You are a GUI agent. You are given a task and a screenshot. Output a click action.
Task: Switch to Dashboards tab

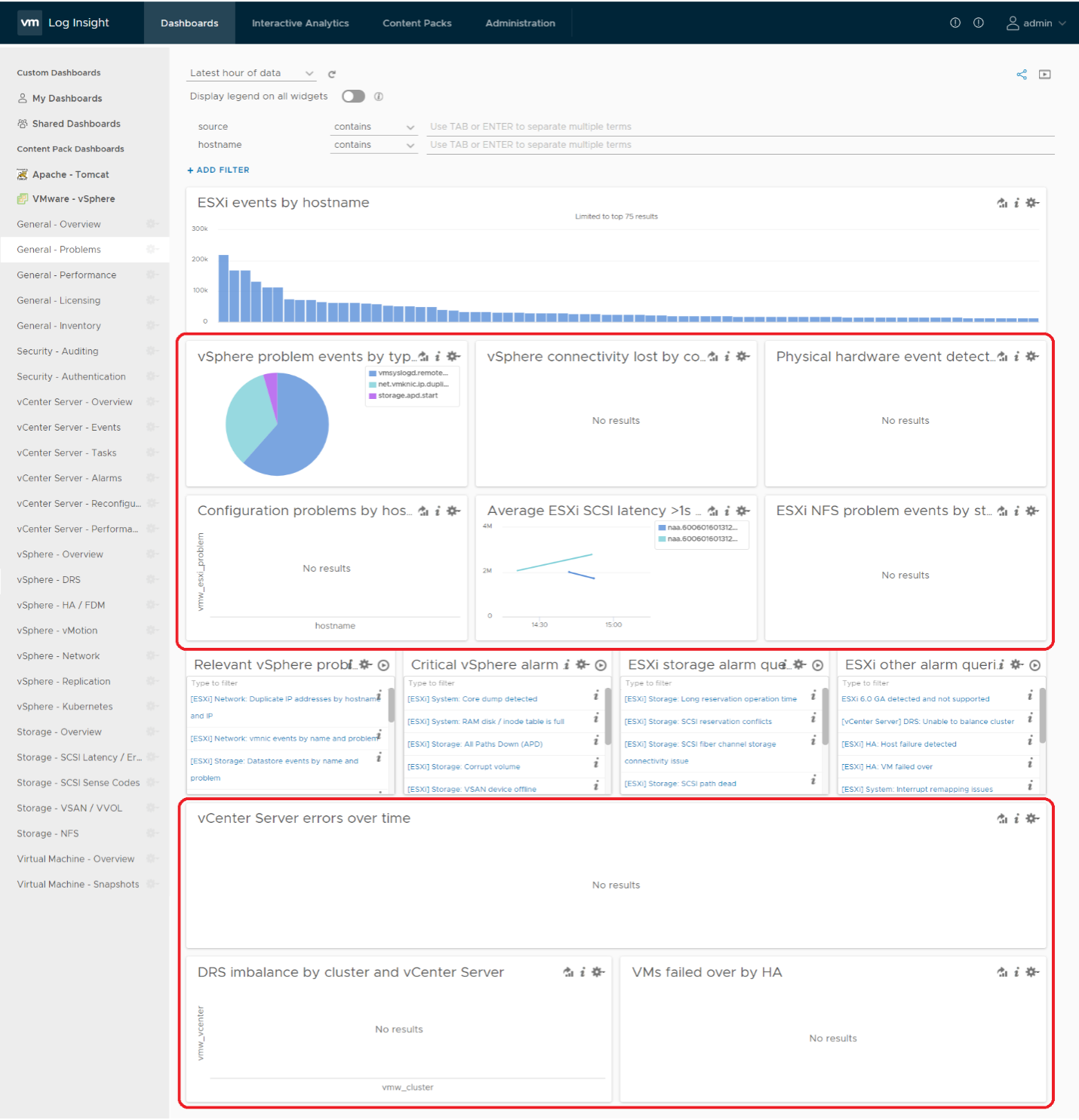(189, 23)
